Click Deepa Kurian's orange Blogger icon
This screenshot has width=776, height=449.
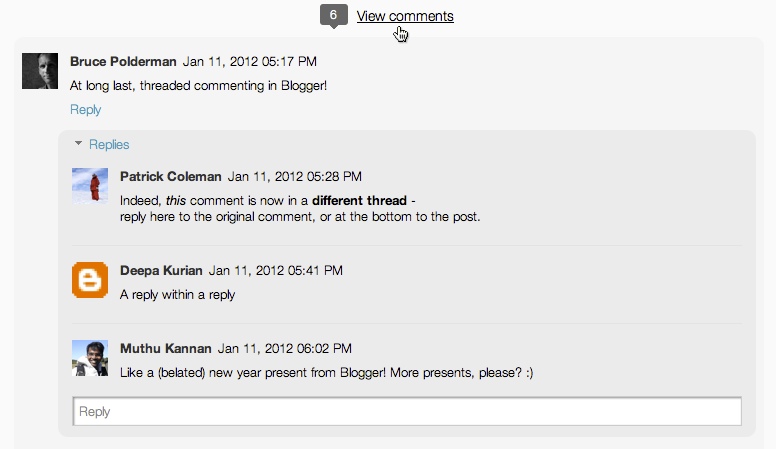pyautogui.click(x=90, y=279)
